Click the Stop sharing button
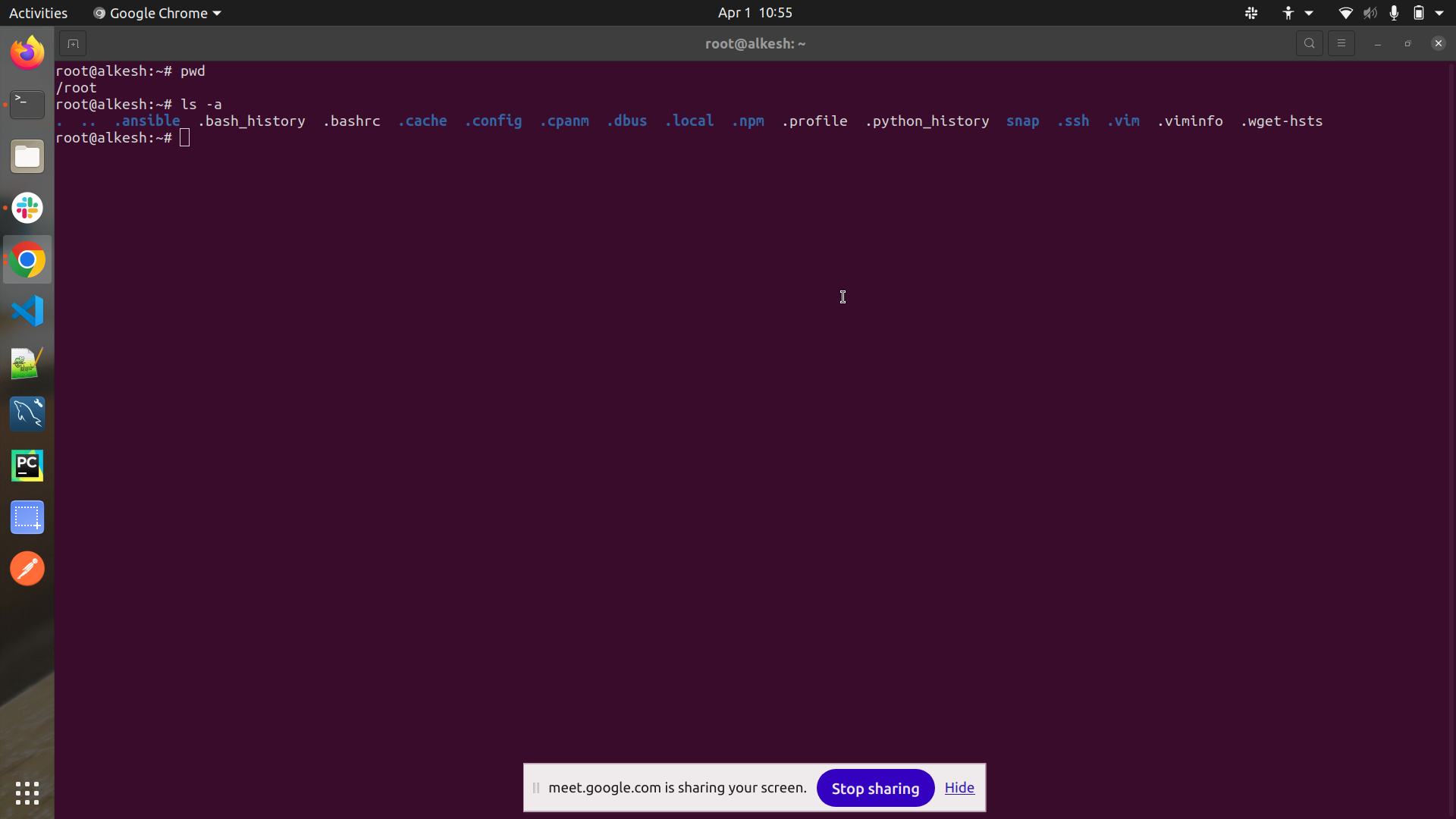The height and width of the screenshot is (819, 1456). 875,788
